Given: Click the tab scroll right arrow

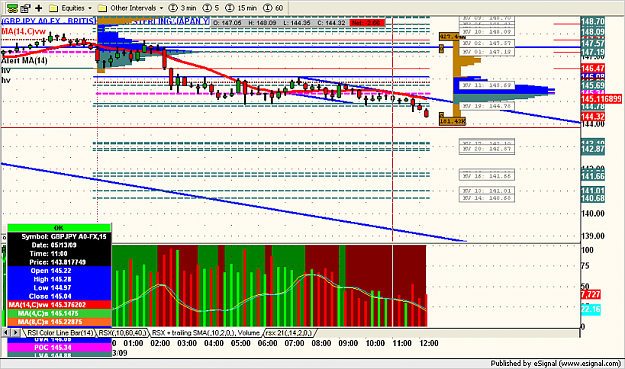Looking at the screenshot, I should pos(16,332).
